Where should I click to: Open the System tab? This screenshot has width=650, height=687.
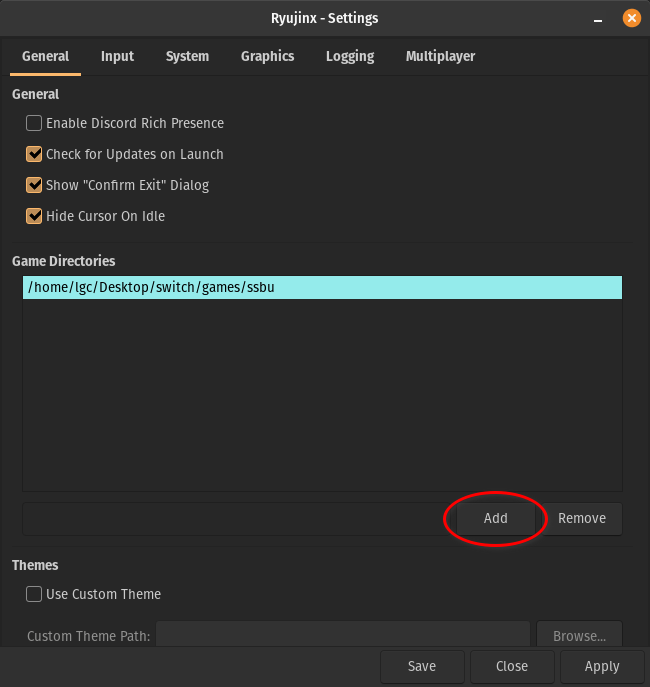187,57
